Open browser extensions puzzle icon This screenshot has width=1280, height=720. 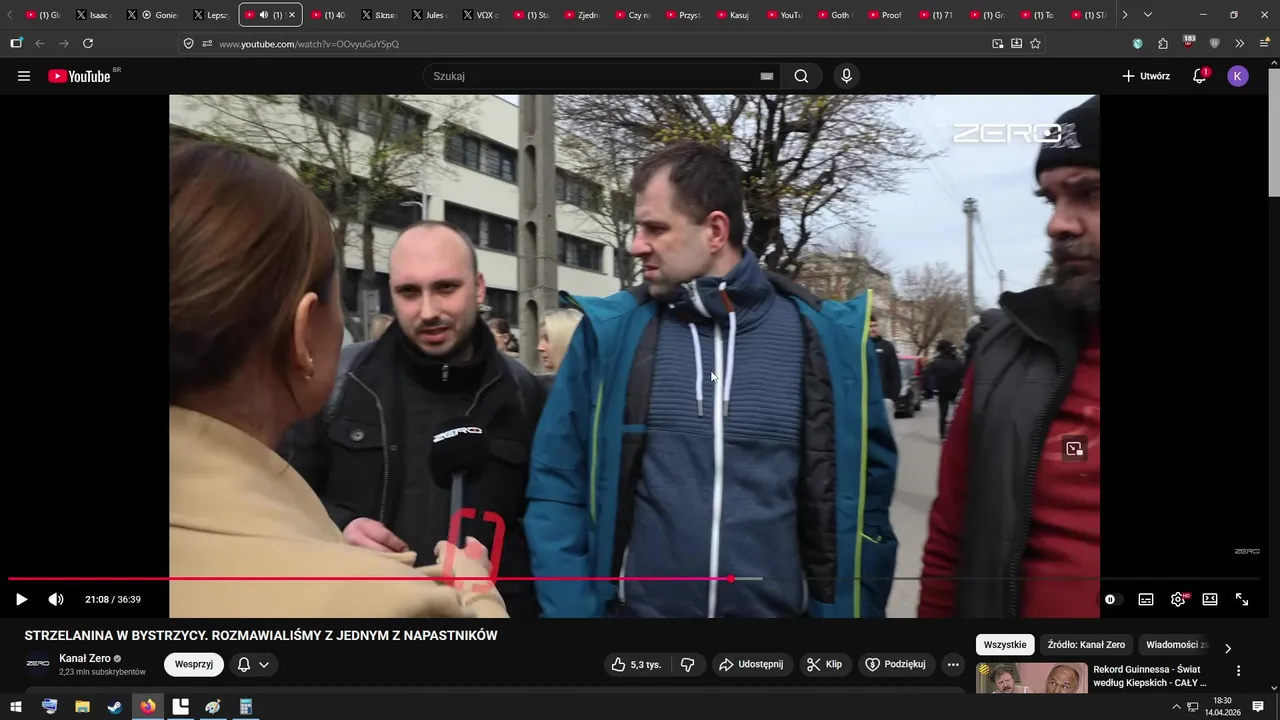1163,44
